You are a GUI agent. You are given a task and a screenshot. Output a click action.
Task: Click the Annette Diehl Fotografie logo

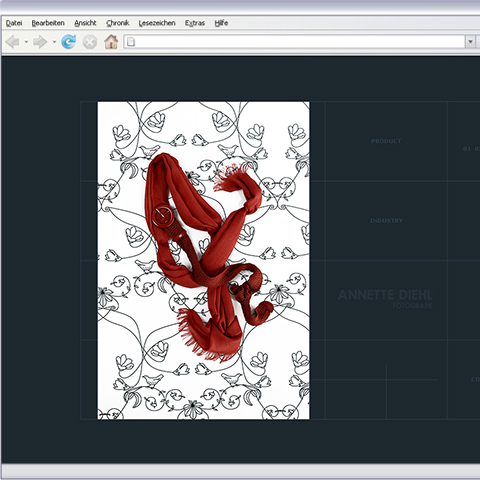pyautogui.click(x=385, y=299)
